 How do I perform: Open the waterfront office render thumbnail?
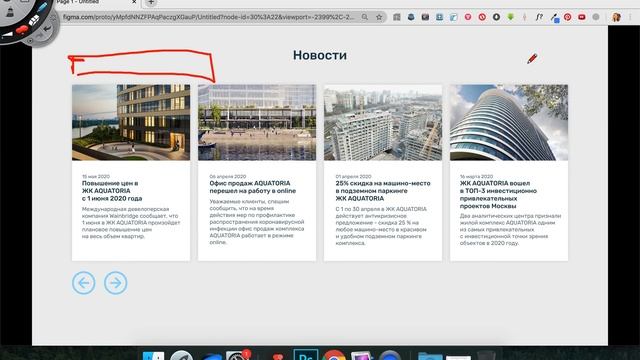[x=257, y=122]
